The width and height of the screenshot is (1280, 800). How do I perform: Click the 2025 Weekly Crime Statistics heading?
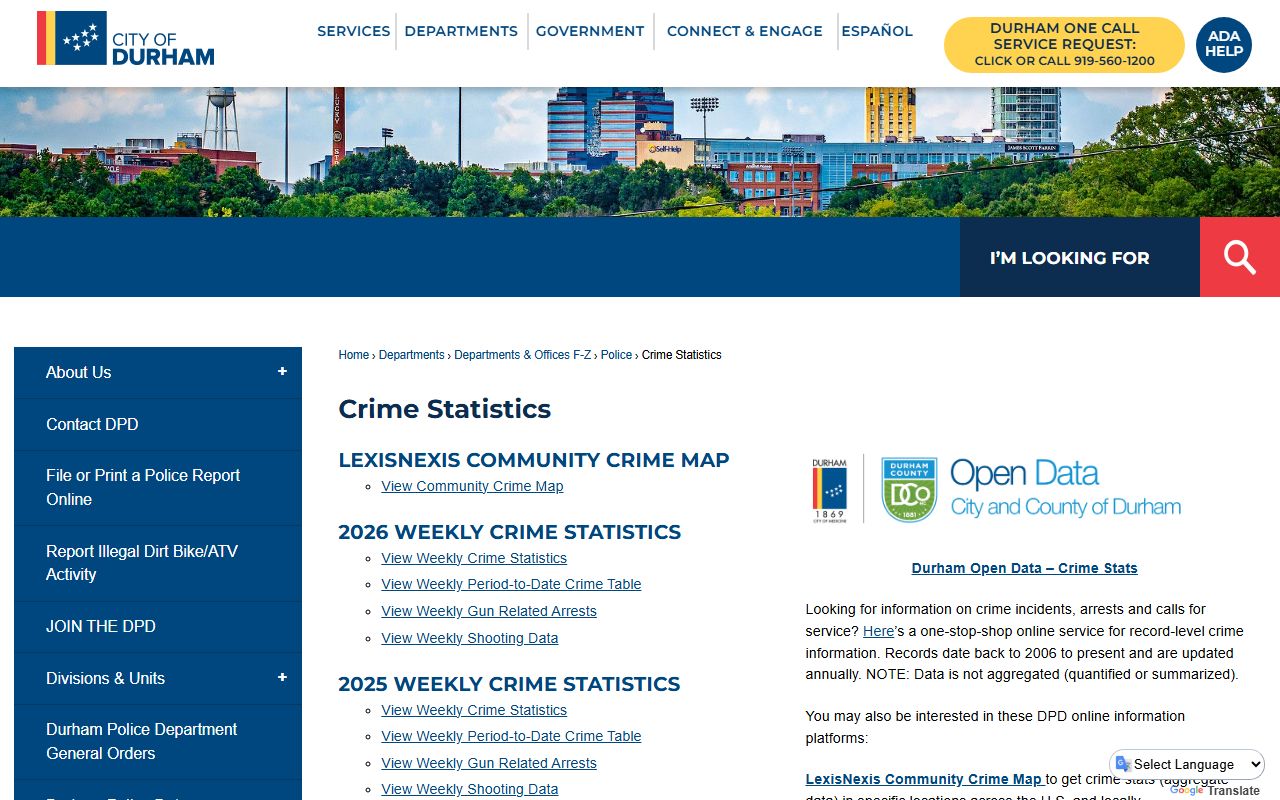tap(509, 684)
